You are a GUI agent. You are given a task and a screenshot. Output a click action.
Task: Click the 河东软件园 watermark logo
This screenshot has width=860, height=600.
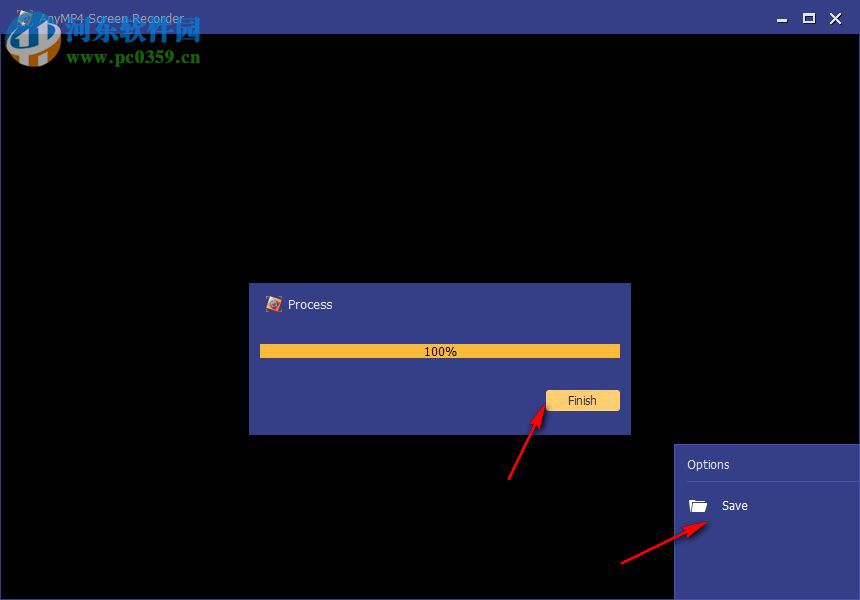coord(33,42)
